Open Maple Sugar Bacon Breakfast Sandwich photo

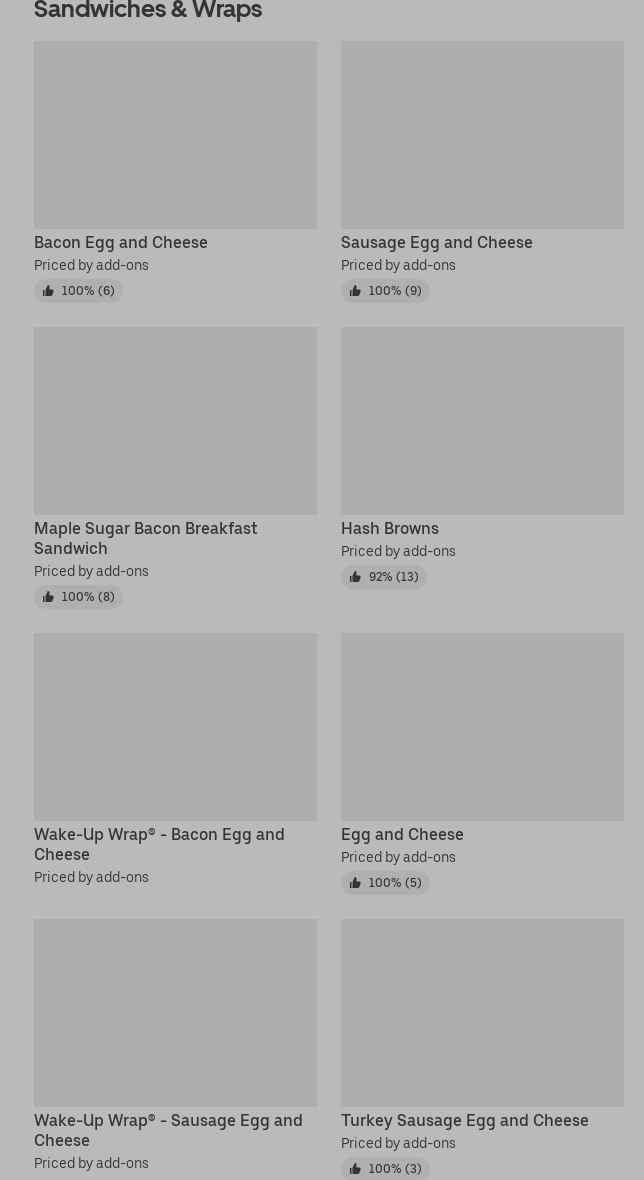[x=175, y=421]
